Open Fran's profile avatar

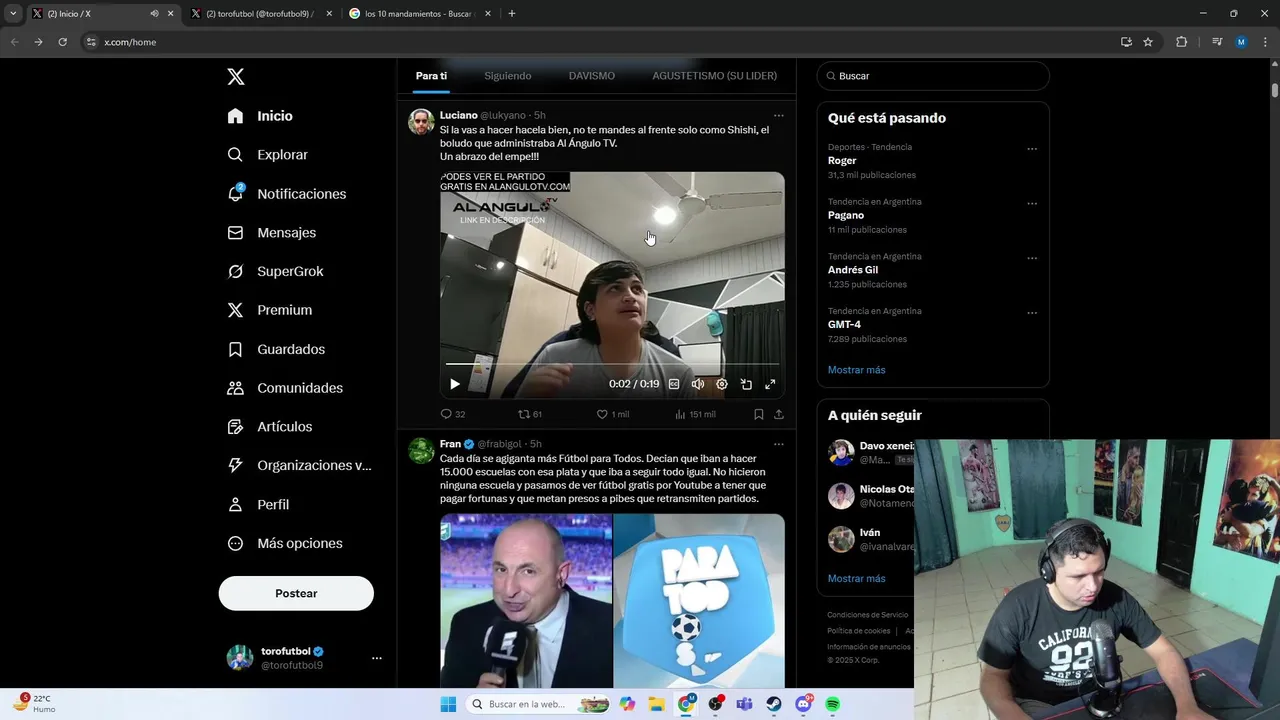click(x=421, y=451)
